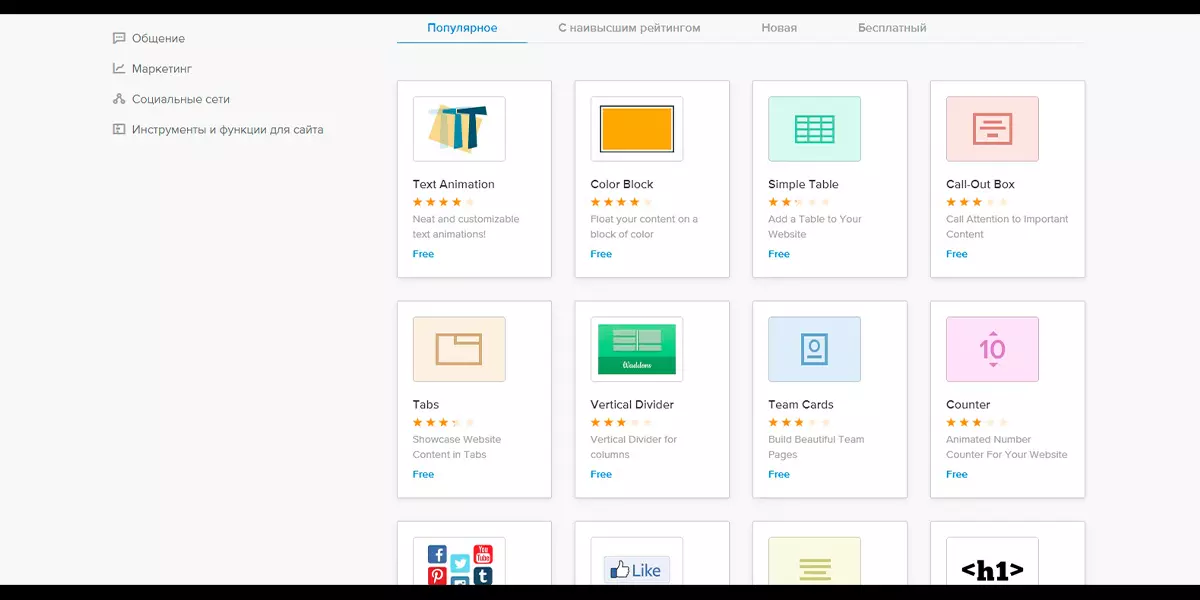
Task: Click 'Neat and customizable text animations!' description
Action: coord(466,227)
